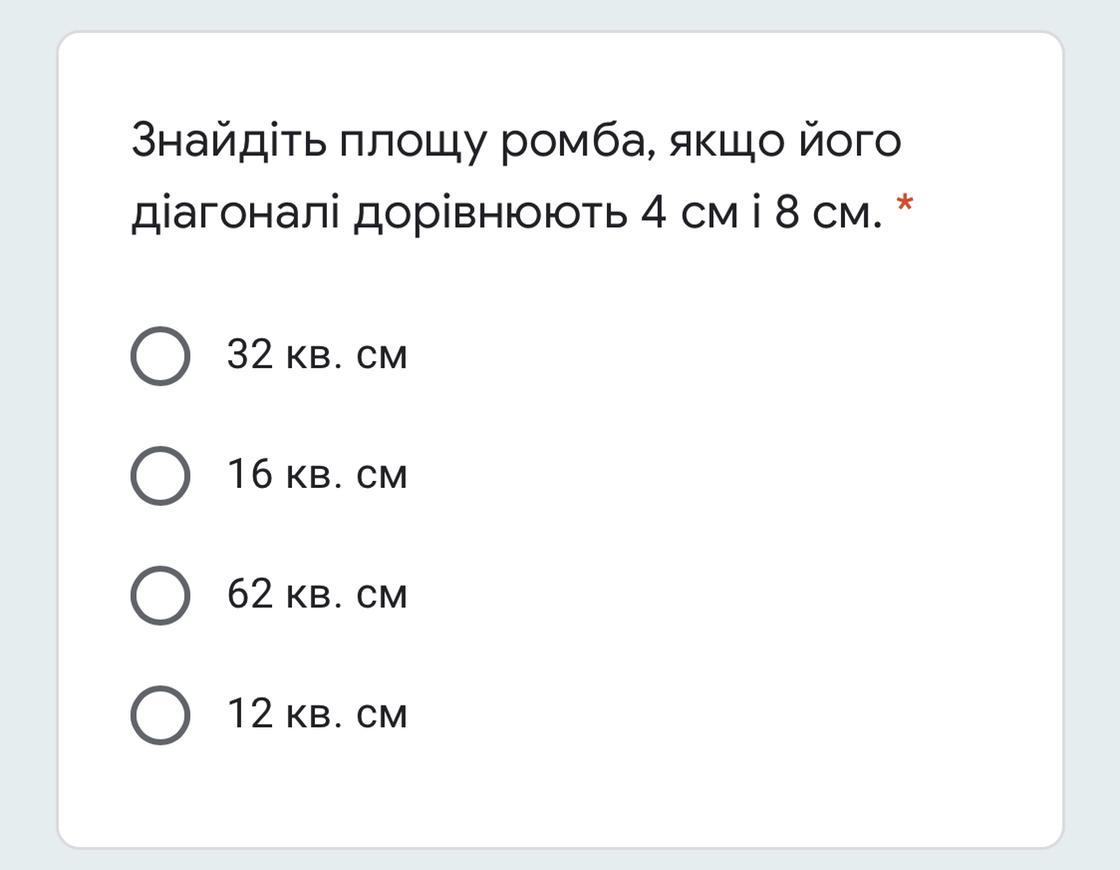The image size is (1120, 870).
Task: Select the 32 кв. см radio button
Action: (x=160, y=356)
